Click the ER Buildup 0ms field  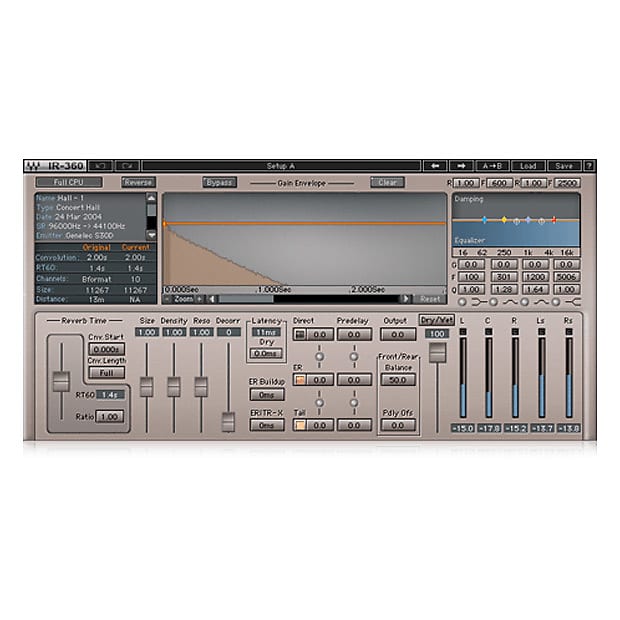tap(267, 395)
